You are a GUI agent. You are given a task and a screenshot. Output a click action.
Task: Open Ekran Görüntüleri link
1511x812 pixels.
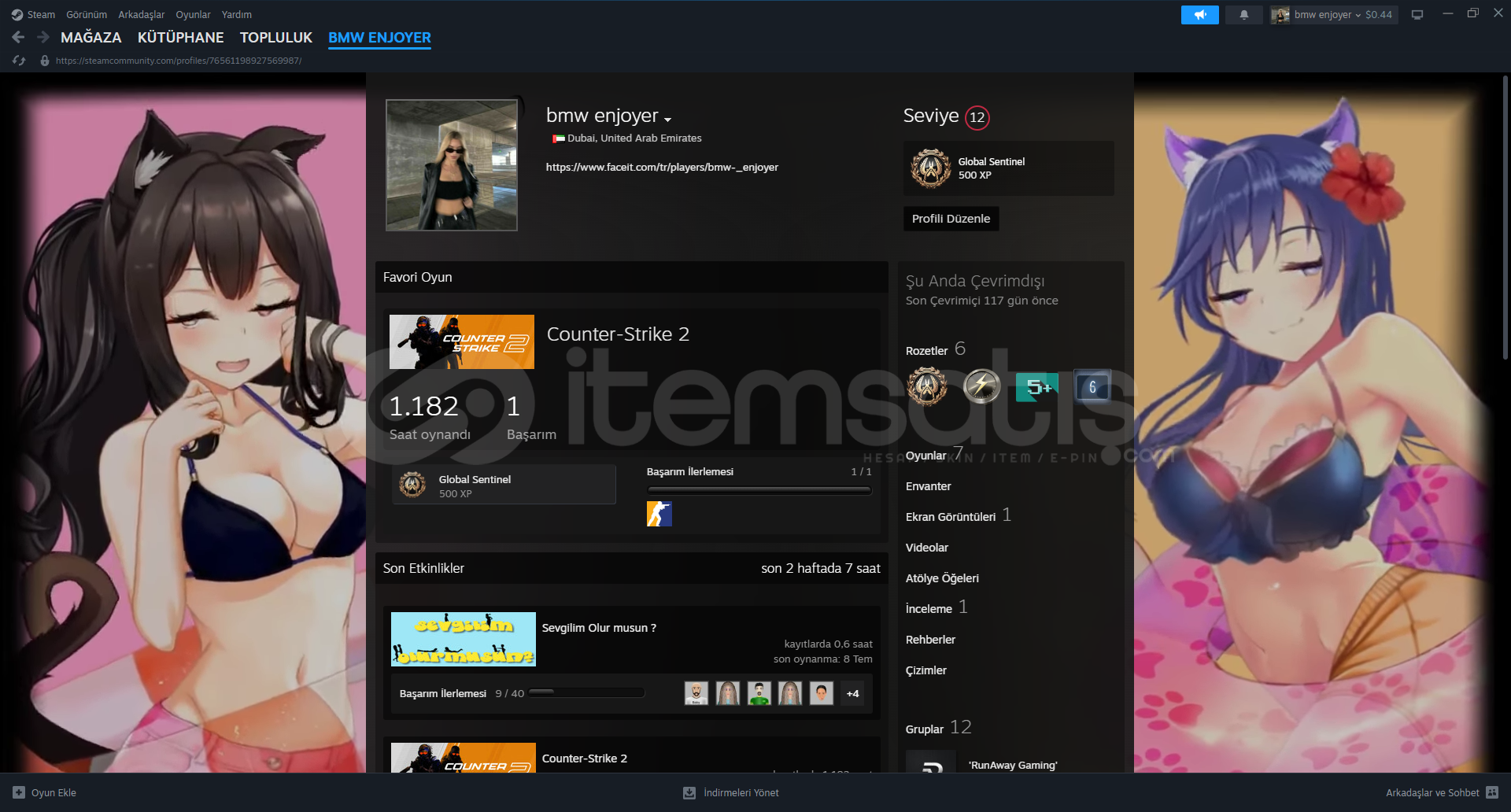click(950, 517)
